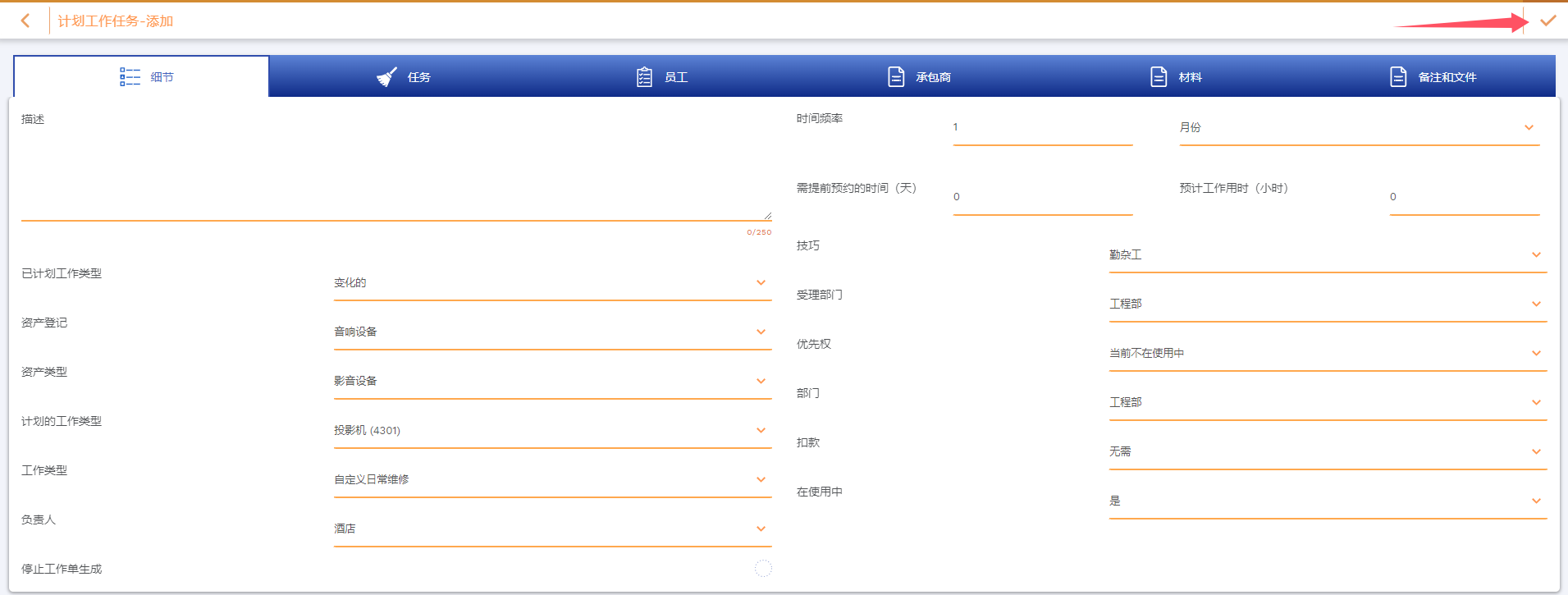Expand the 负责人 dropdown showing 酒店

pos(552,529)
